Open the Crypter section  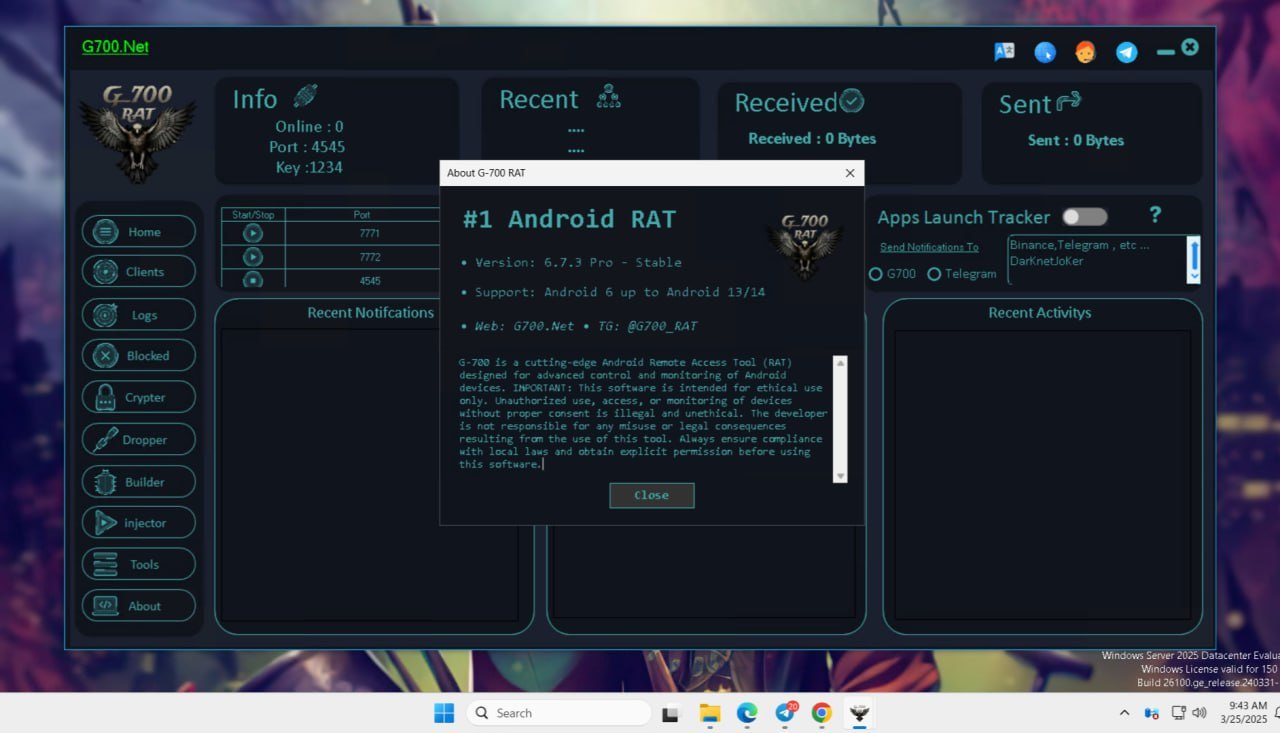(139, 397)
